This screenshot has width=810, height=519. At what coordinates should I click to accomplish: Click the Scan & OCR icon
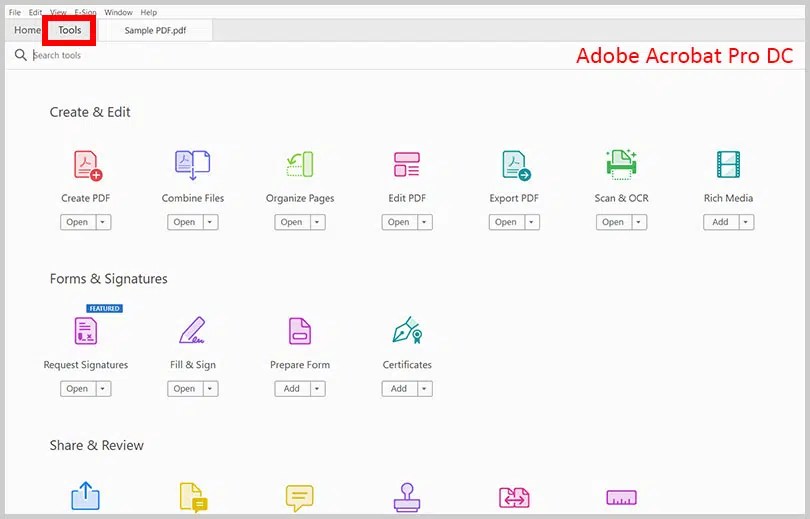coord(621,164)
